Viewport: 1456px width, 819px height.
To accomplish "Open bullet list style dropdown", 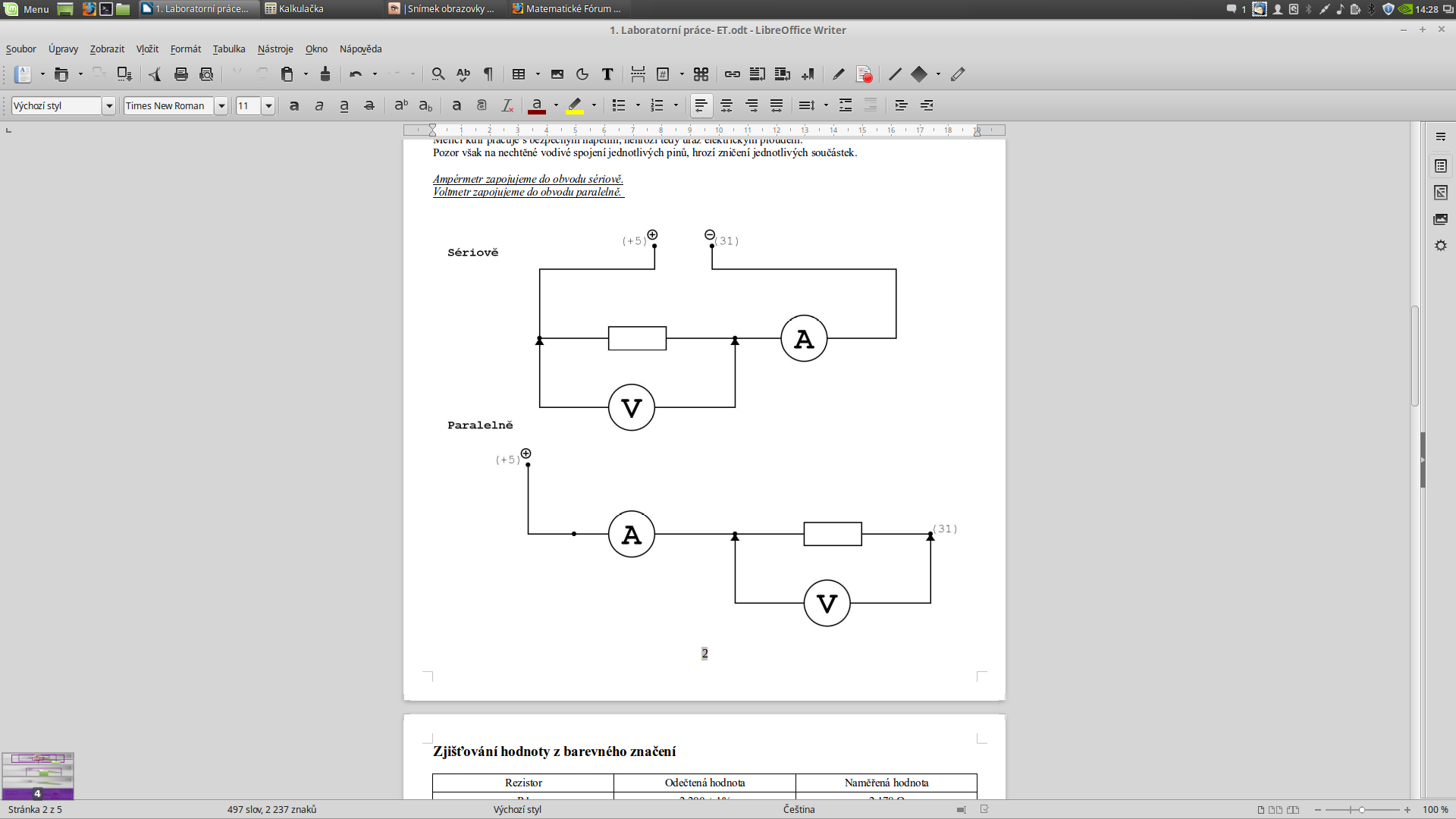I will click(638, 105).
